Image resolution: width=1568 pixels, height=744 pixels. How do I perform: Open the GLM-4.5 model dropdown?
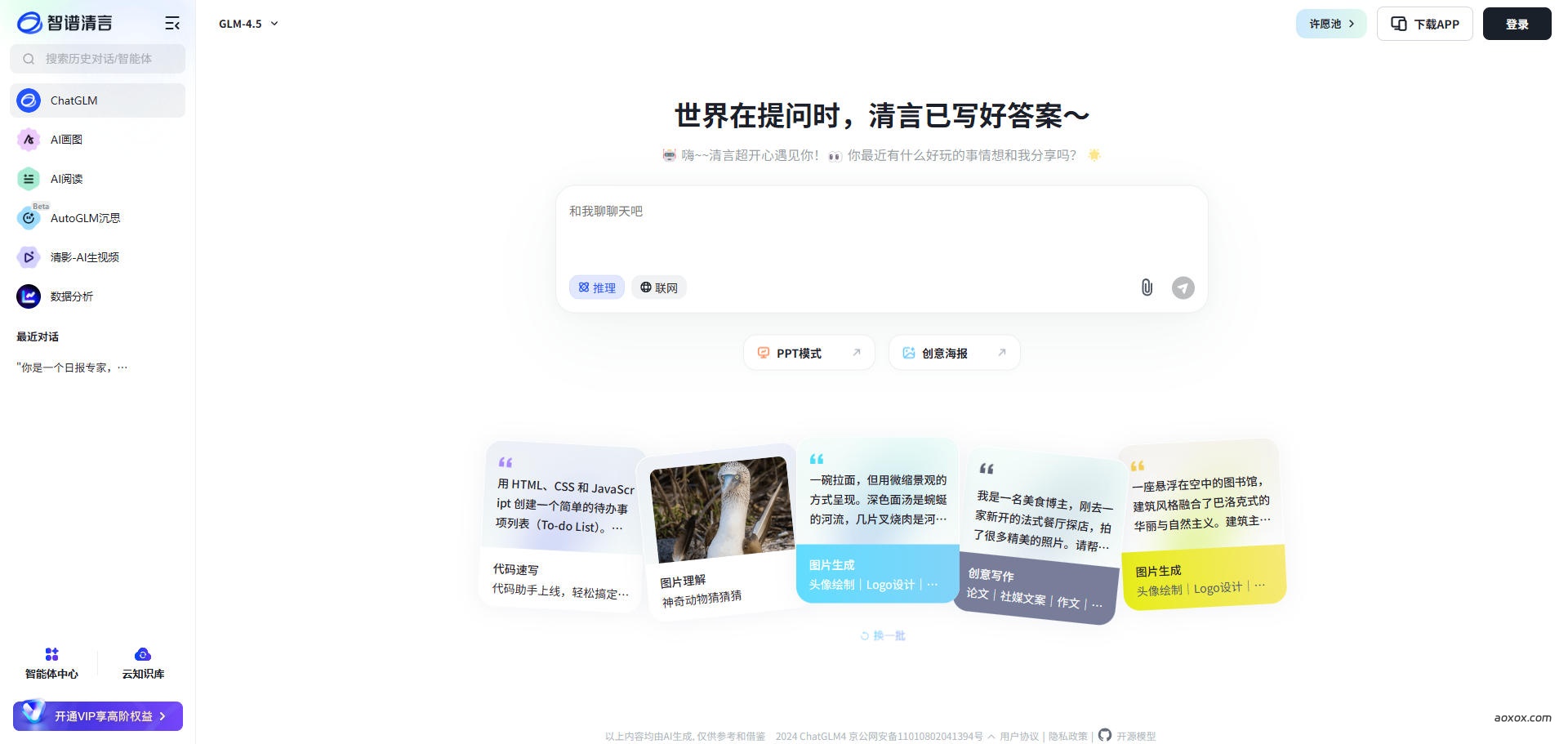(x=247, y=24)
